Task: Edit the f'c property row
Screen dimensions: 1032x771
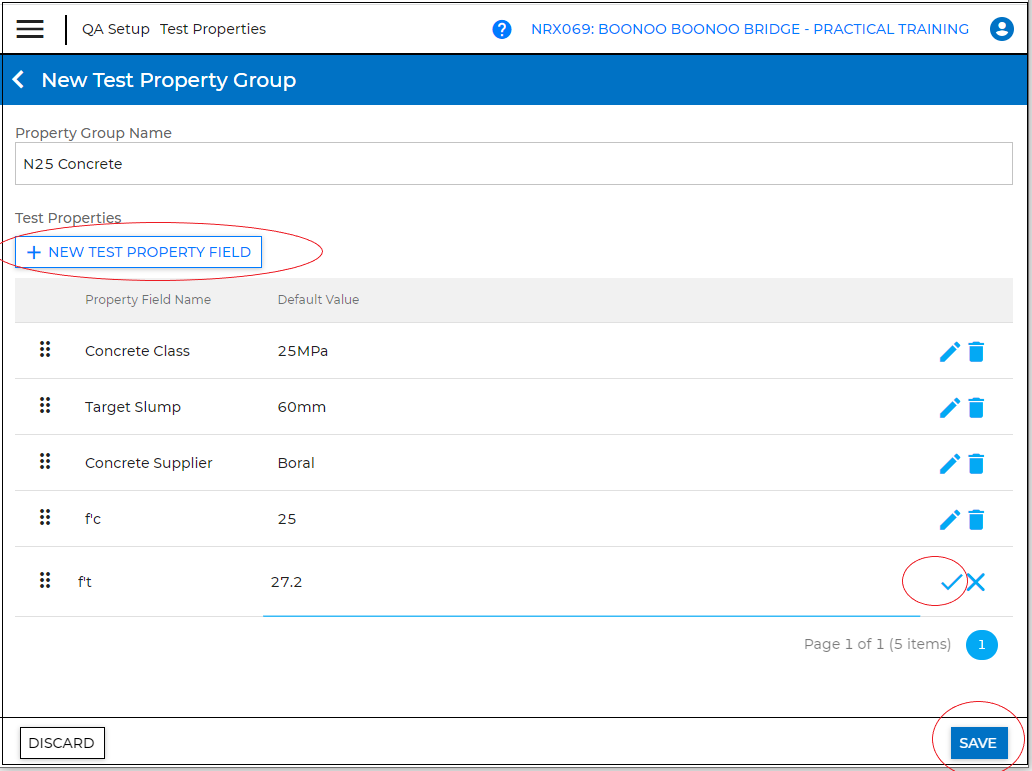Action: (949, 519)
